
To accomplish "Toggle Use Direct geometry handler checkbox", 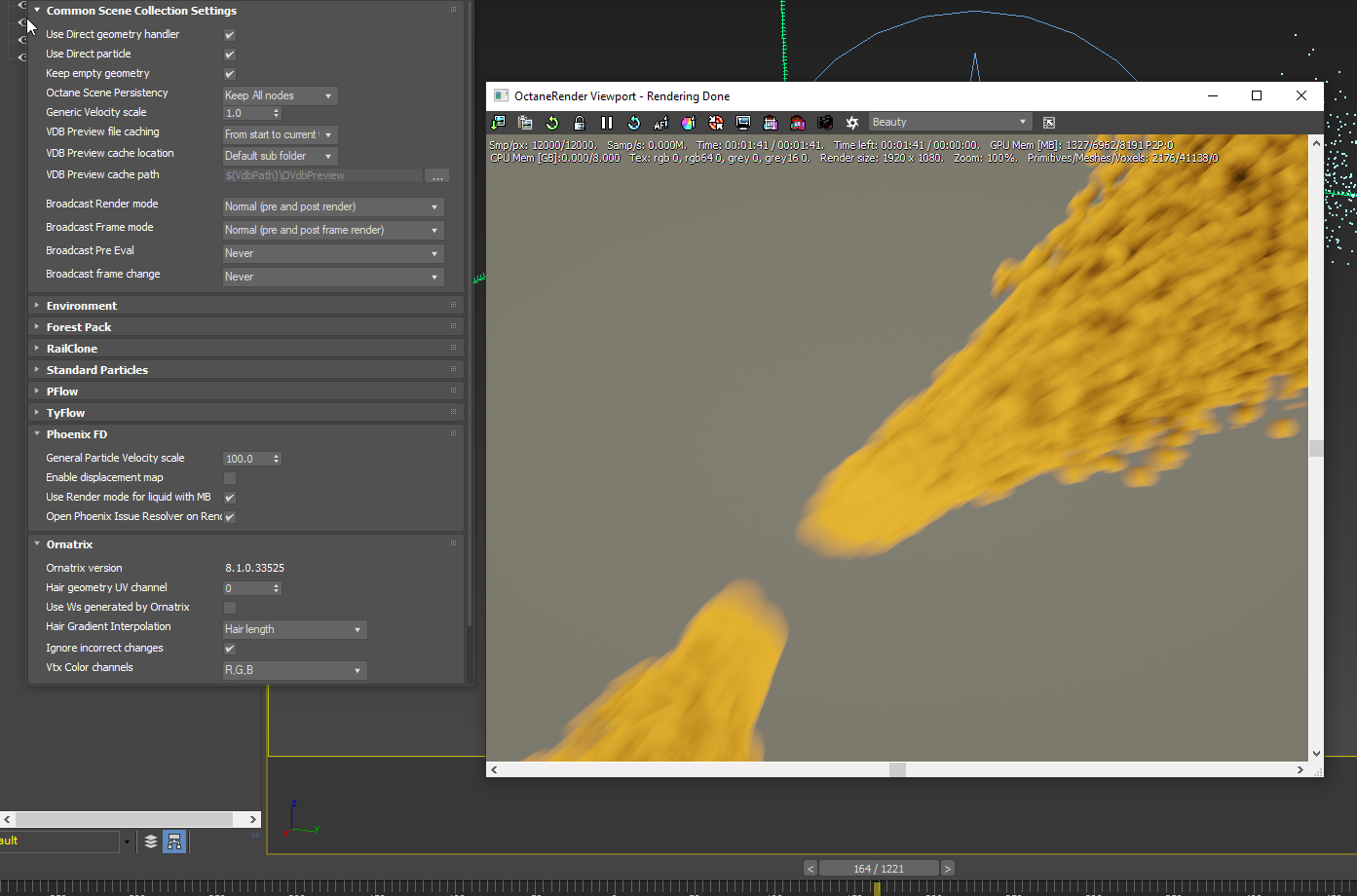I will click(230, 35).
